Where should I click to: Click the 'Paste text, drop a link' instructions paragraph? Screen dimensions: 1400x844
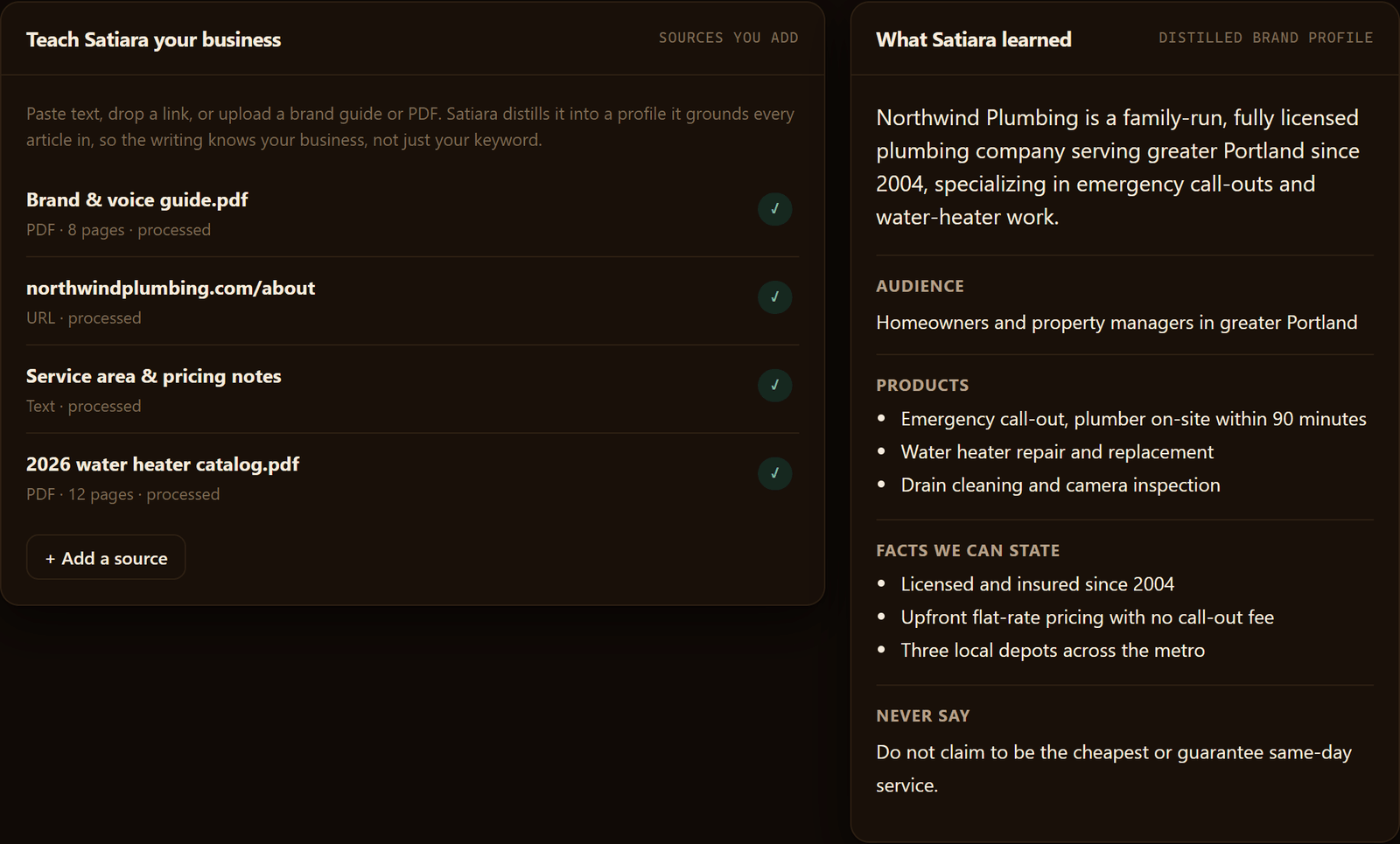pyautogui.click(x=410, y=127)
